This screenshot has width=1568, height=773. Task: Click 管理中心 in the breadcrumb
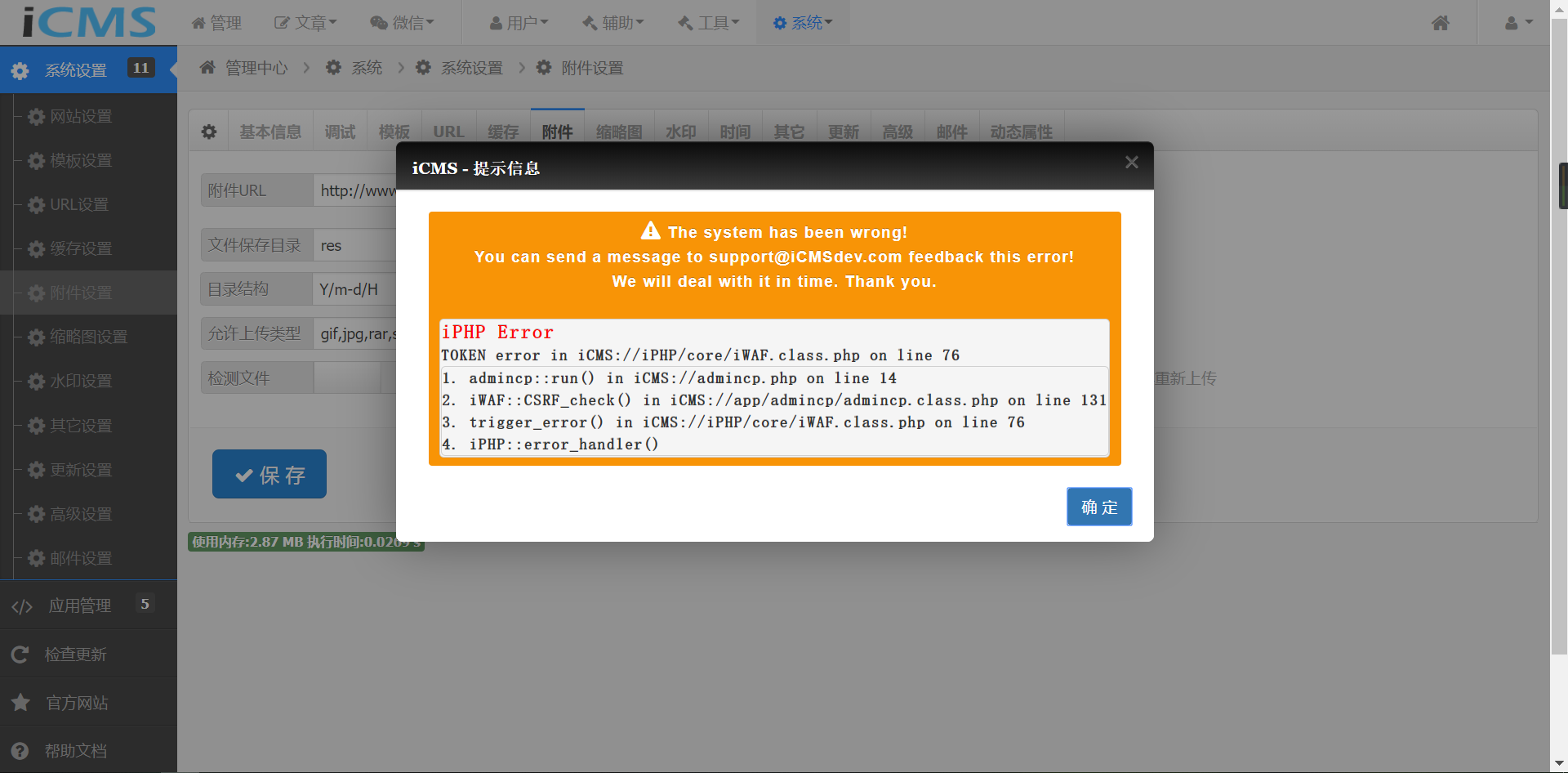click(256, 68)
